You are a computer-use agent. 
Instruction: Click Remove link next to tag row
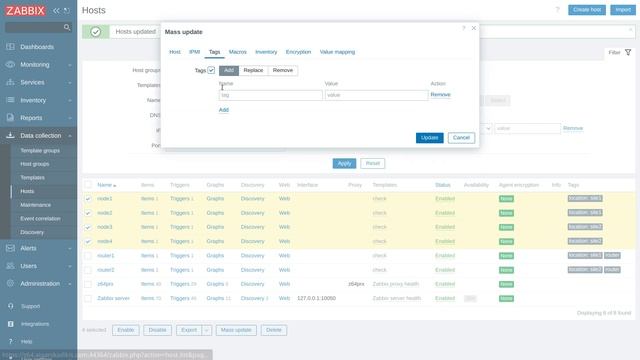[x=440, y=95]
